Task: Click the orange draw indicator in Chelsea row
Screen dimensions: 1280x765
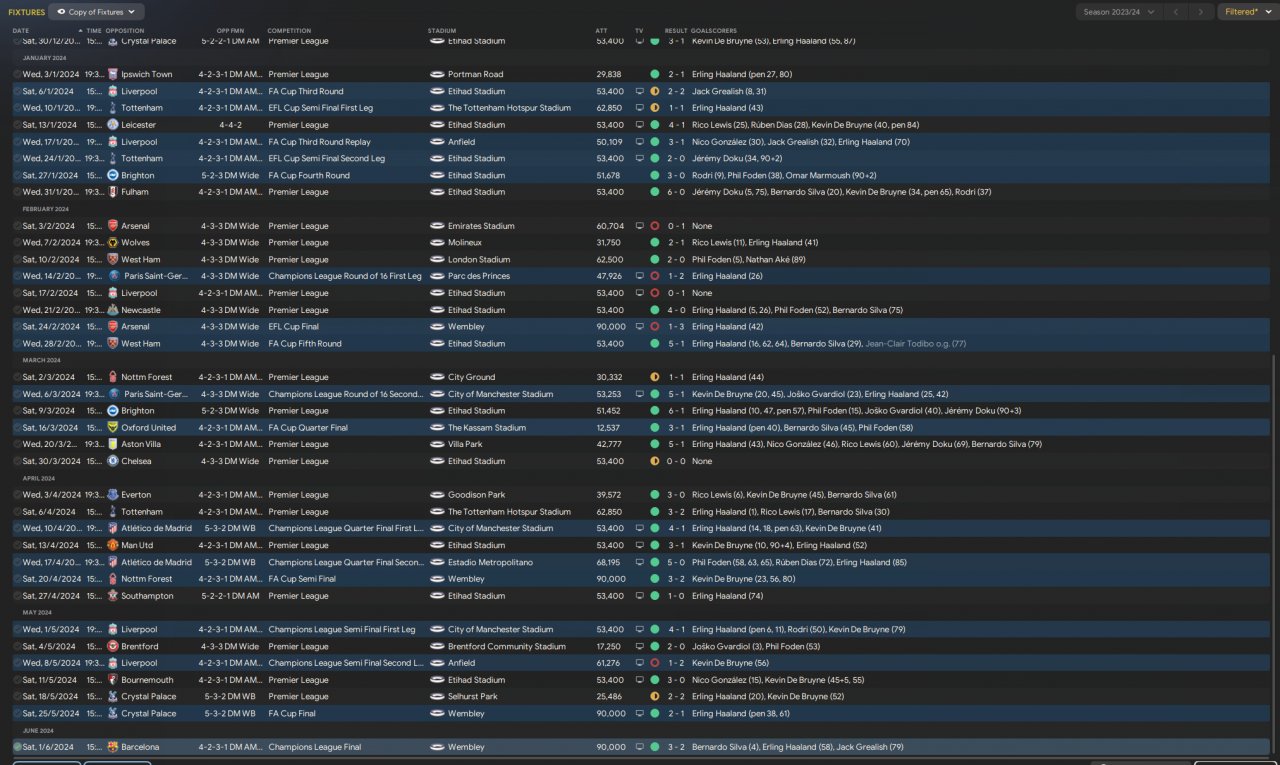Action: (654, 461)
